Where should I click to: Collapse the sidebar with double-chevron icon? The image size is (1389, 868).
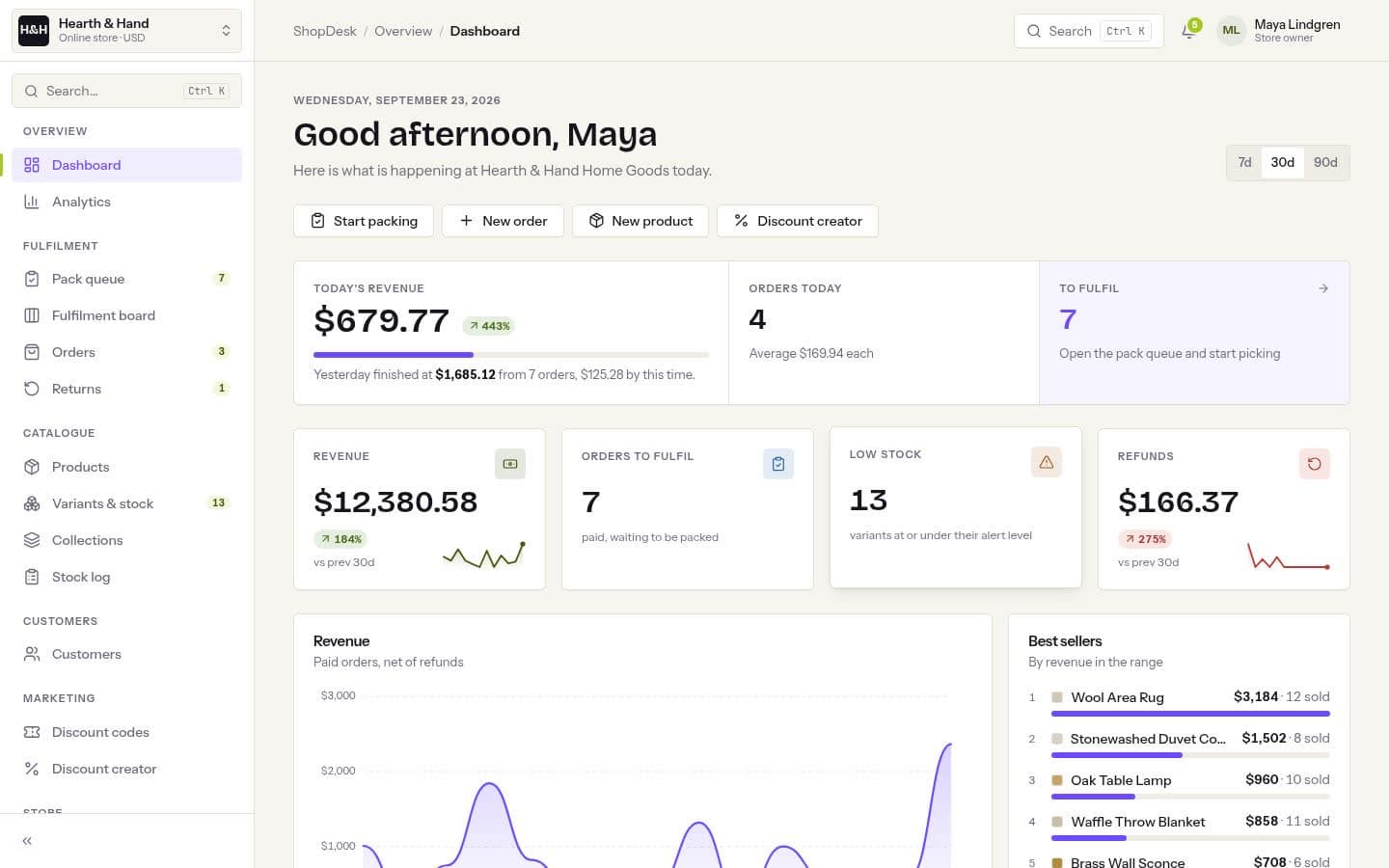tap(27, 841)
